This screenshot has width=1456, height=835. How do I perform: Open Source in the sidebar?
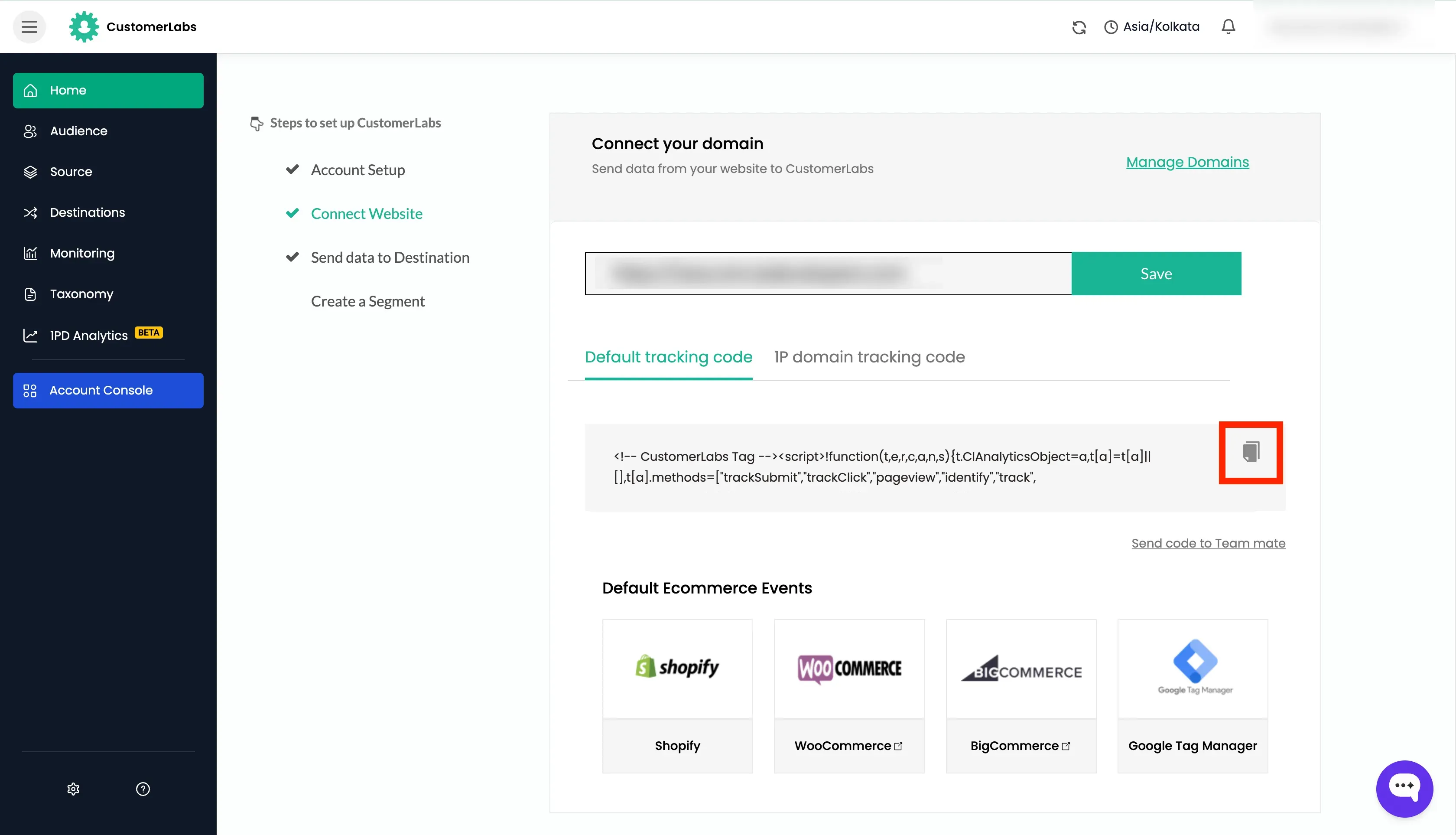[108, 172]
